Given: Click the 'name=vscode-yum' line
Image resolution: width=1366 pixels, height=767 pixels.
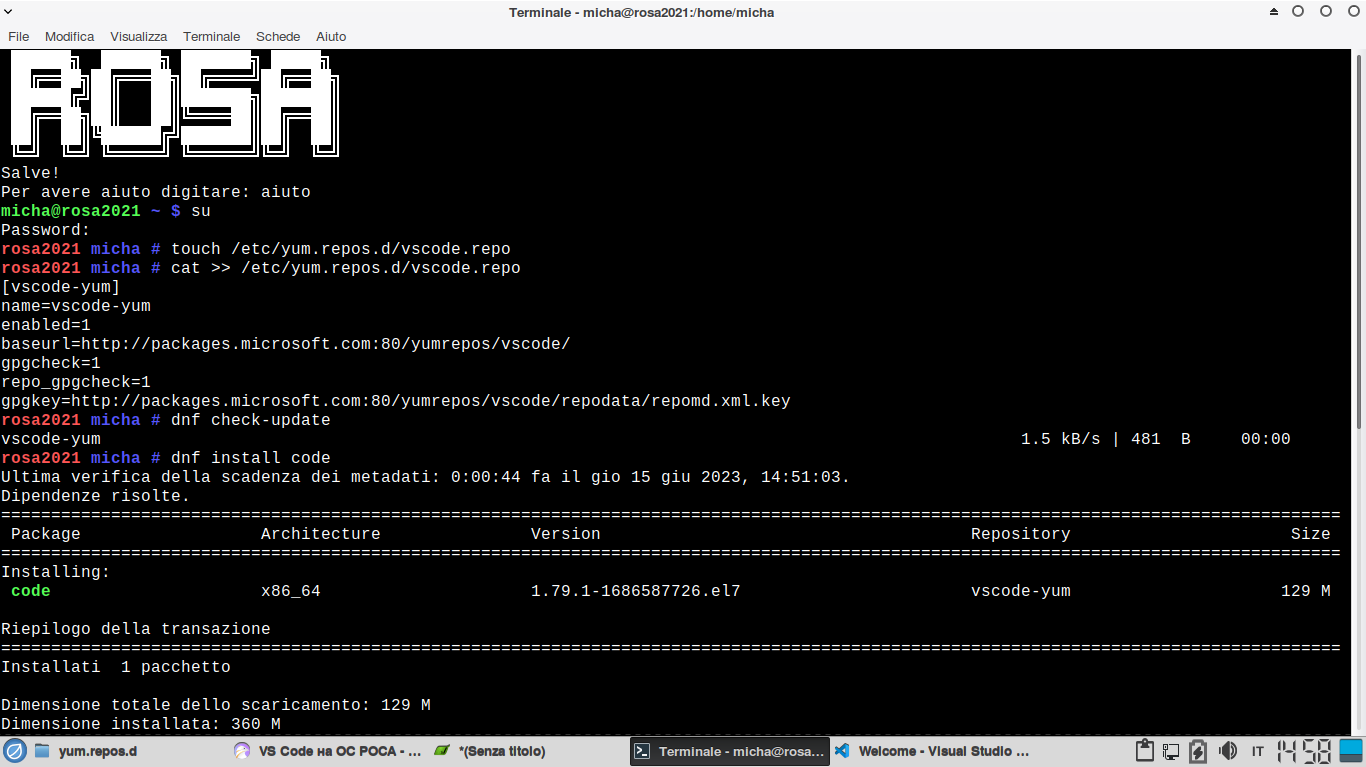Looking at the screenshot, I should [x=76, y=306].
